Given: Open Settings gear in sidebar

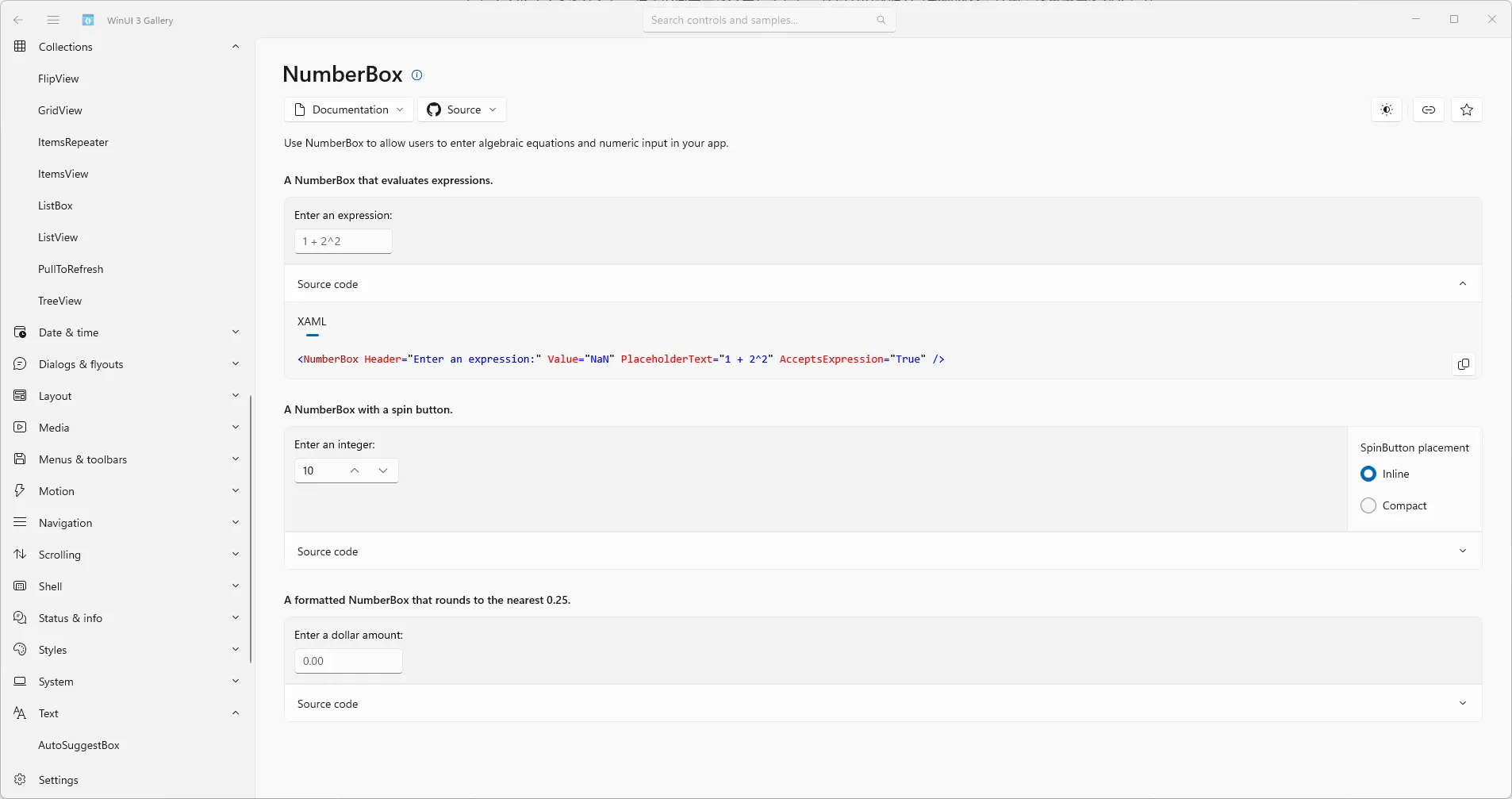Looking at the screenshot, I should (20, 780).
